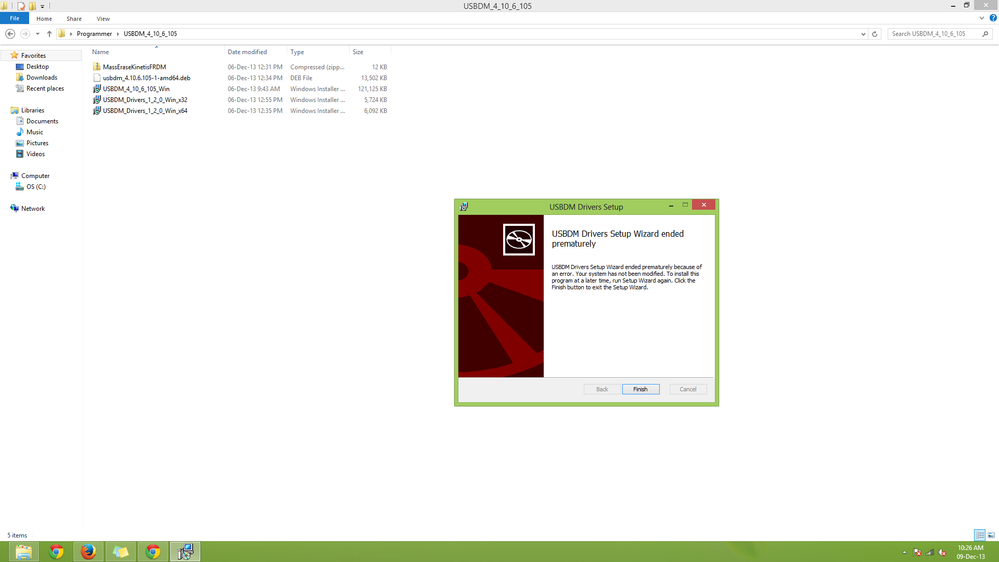
Task: Click the network signal tray icon
Action: pos(930,552)
